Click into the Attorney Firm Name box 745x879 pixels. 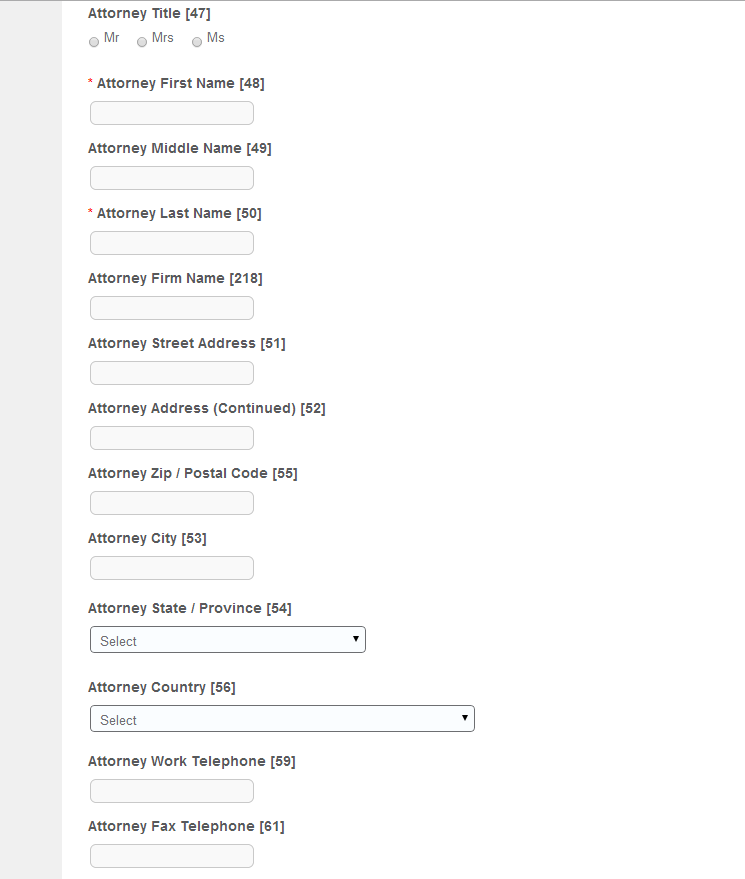click(x=172, y=308)
